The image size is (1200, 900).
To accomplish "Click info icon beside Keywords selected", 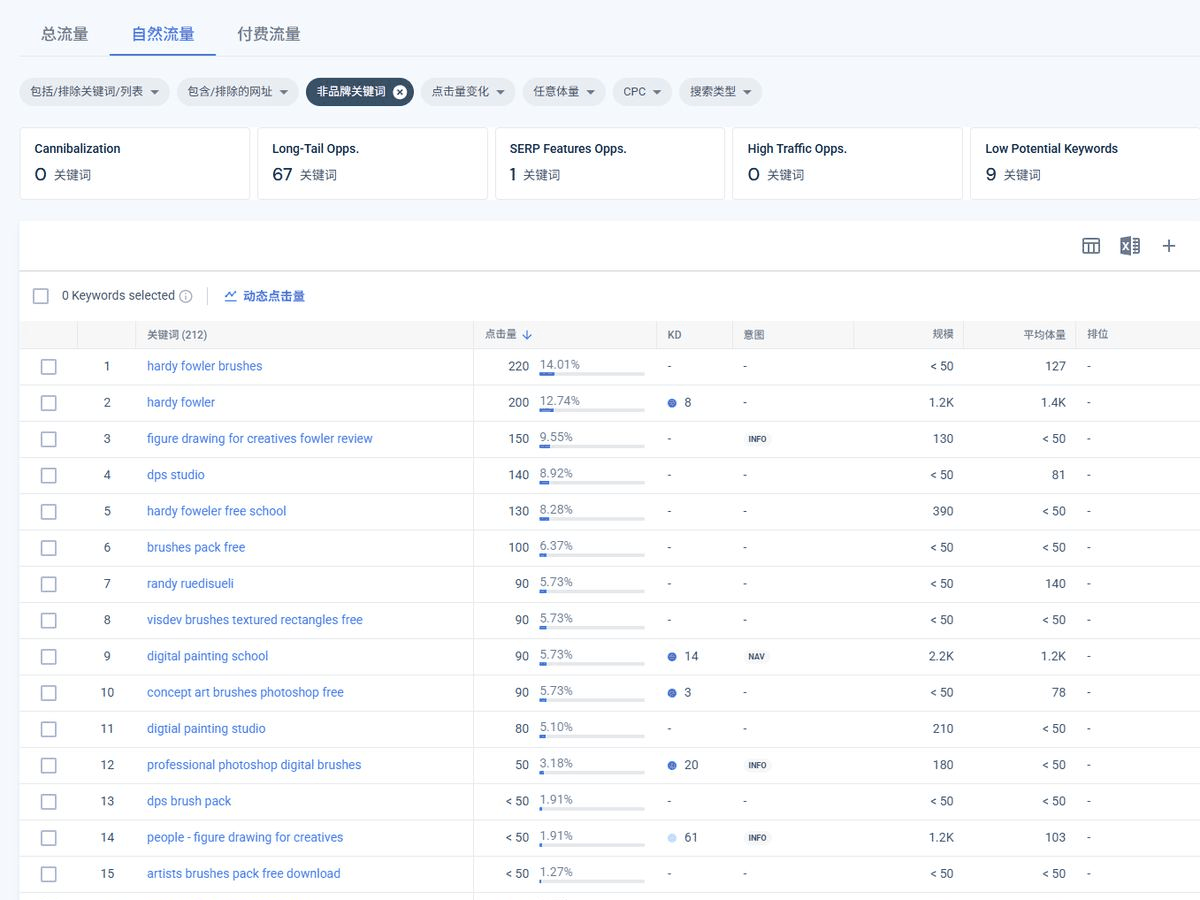I will tap(185, 296).
